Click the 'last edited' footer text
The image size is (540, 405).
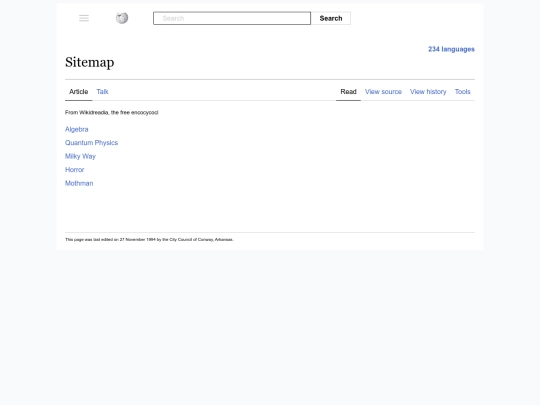(x=149, y=240)
